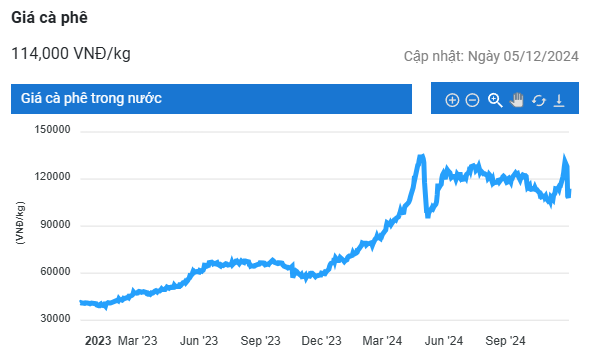Click the 114,000 VNĐ/kg price text
Screen dimensions: 595x364
[x=71, y=54]
